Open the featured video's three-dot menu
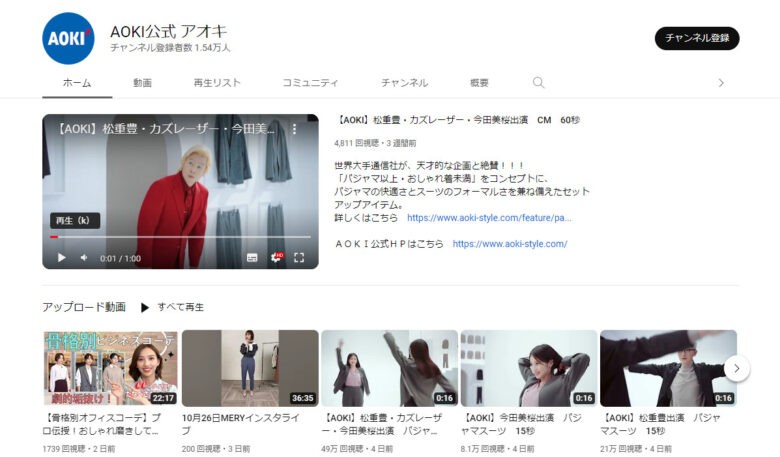Image resolution: width=780 pixels, height=457 pixels. pos(294,129)
